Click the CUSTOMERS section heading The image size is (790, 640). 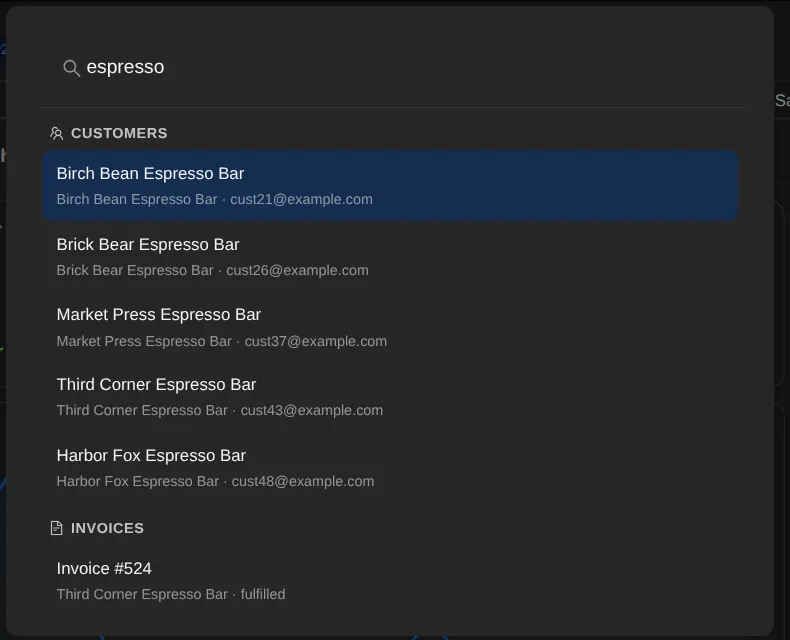tap(119, 134)
